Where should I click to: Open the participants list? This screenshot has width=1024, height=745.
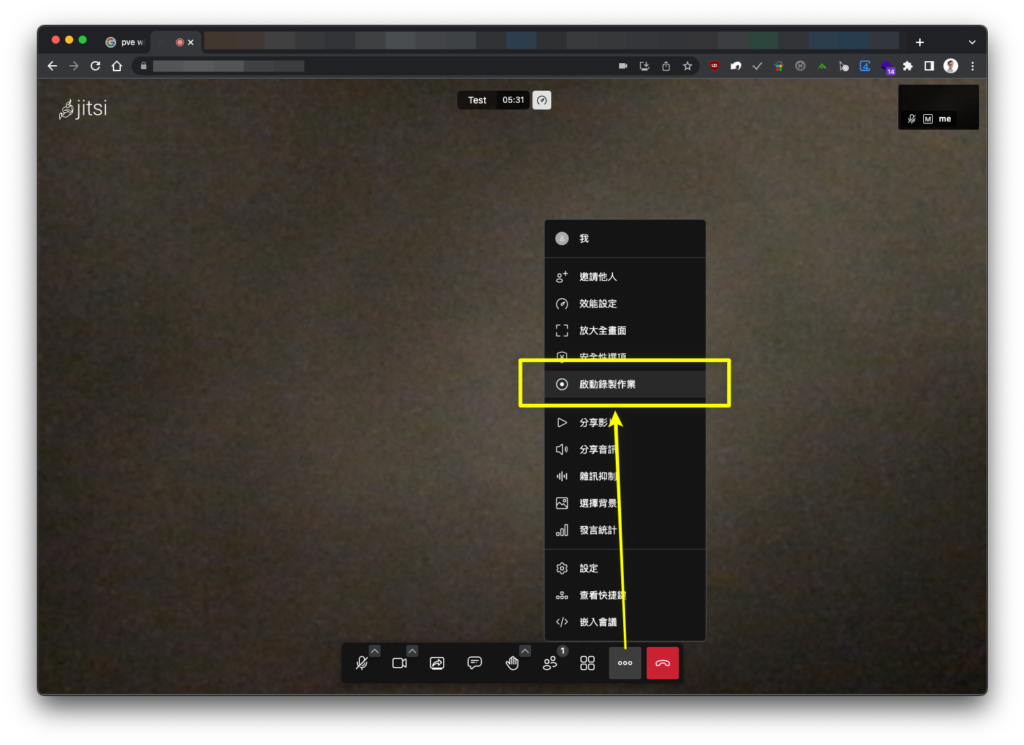[x=550, y=663]
